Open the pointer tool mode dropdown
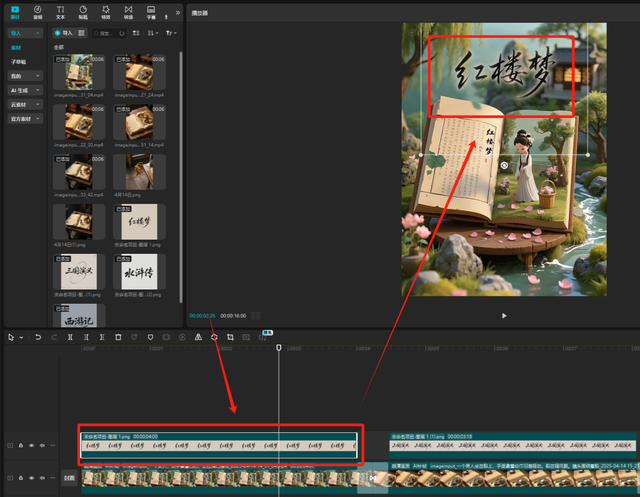The width and height of the screenshot is (640, 497). [x=21, y=337]
